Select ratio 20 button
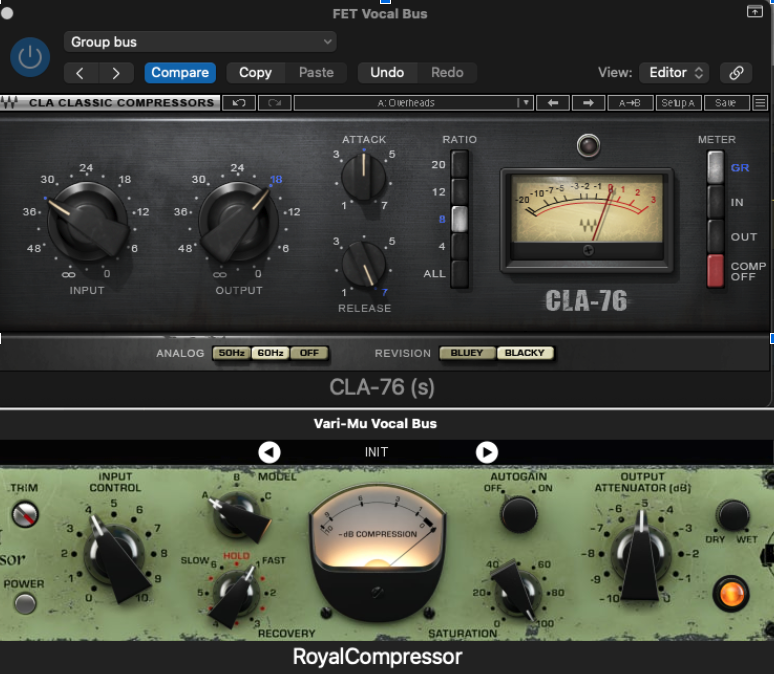 pos(459,164)
